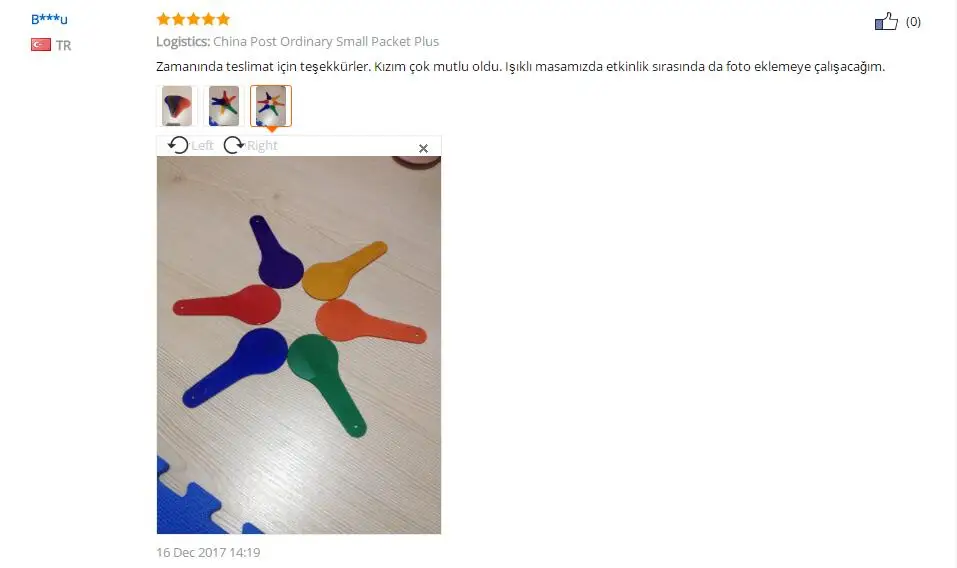957x568 pixels.
Task: Rotate the photo right with the clockwise arrow
Action: 234,145
